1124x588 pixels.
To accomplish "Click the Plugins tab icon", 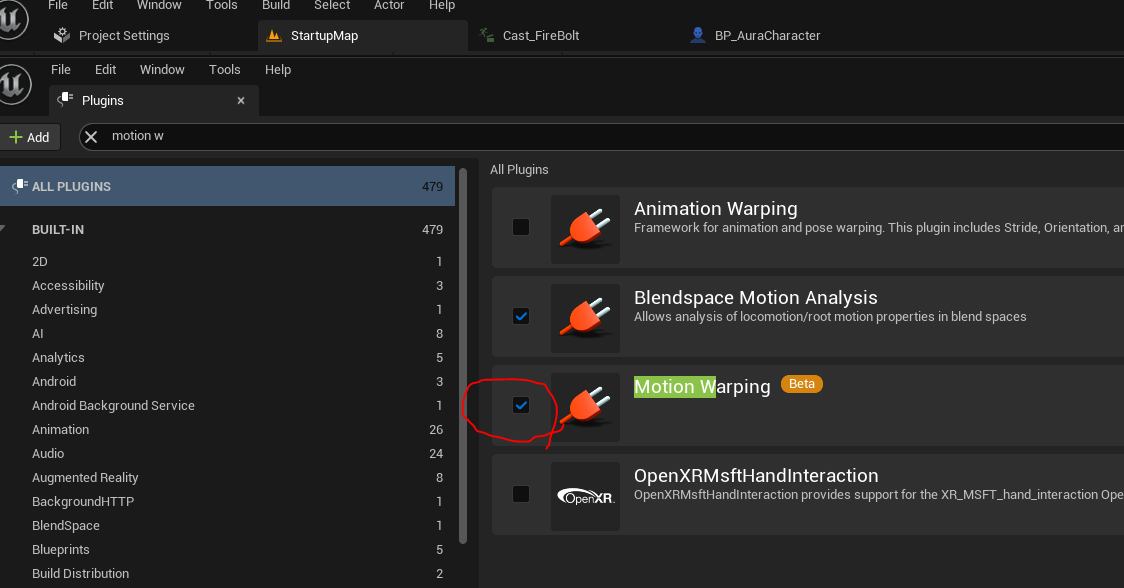I will coord(65,100).
